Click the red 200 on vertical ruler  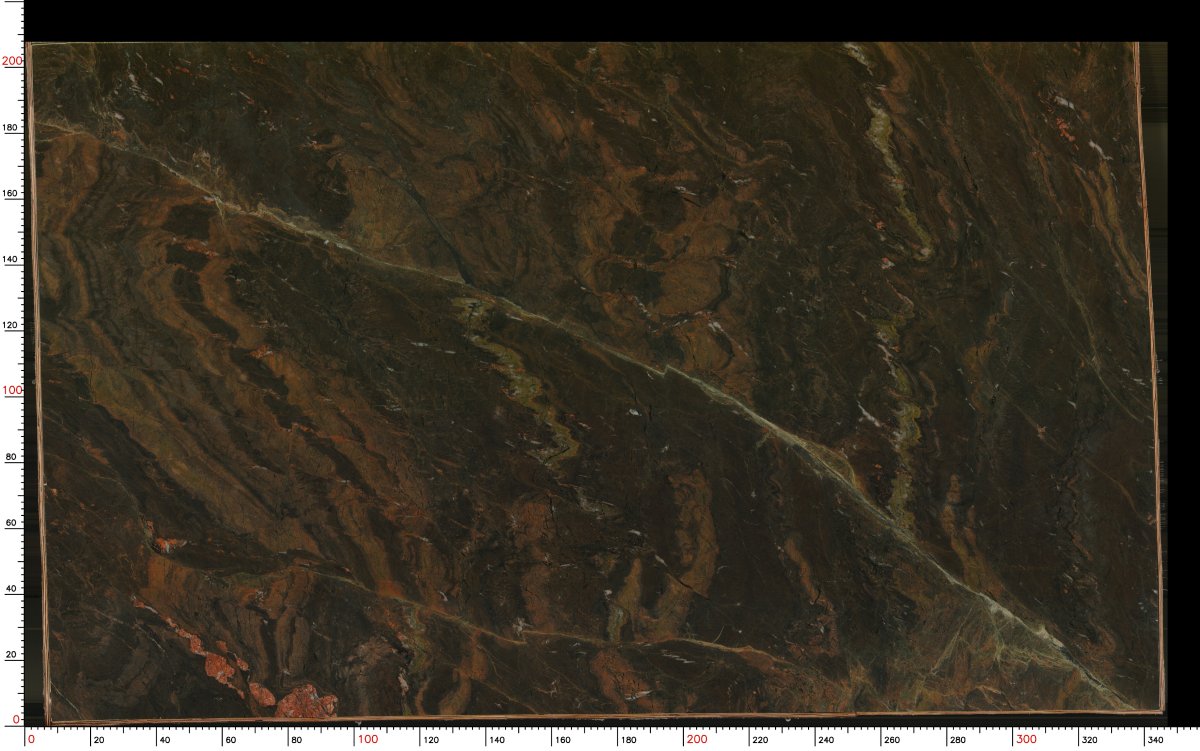[11, 61]
